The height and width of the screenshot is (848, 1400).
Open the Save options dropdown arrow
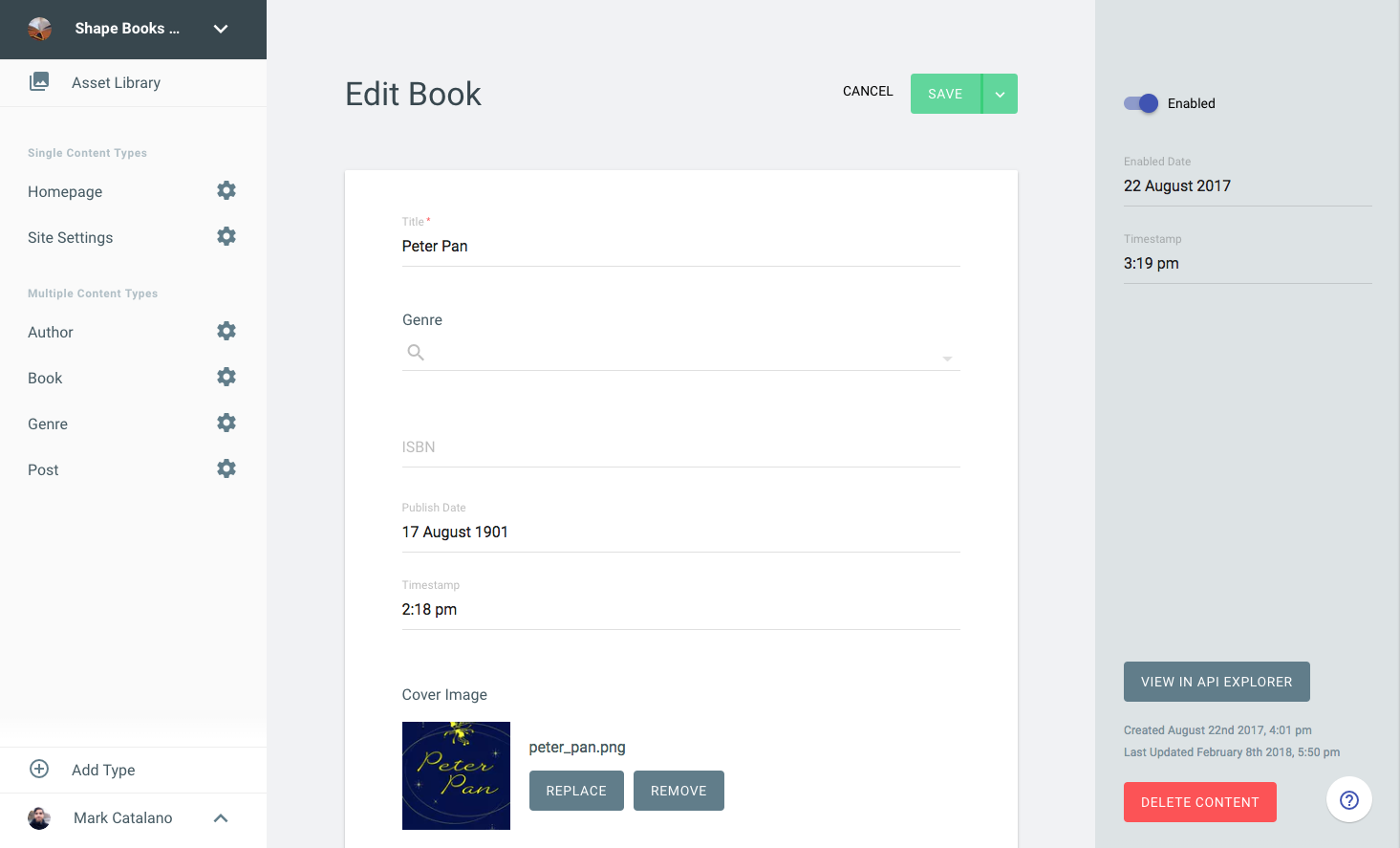coord(1000,94)
